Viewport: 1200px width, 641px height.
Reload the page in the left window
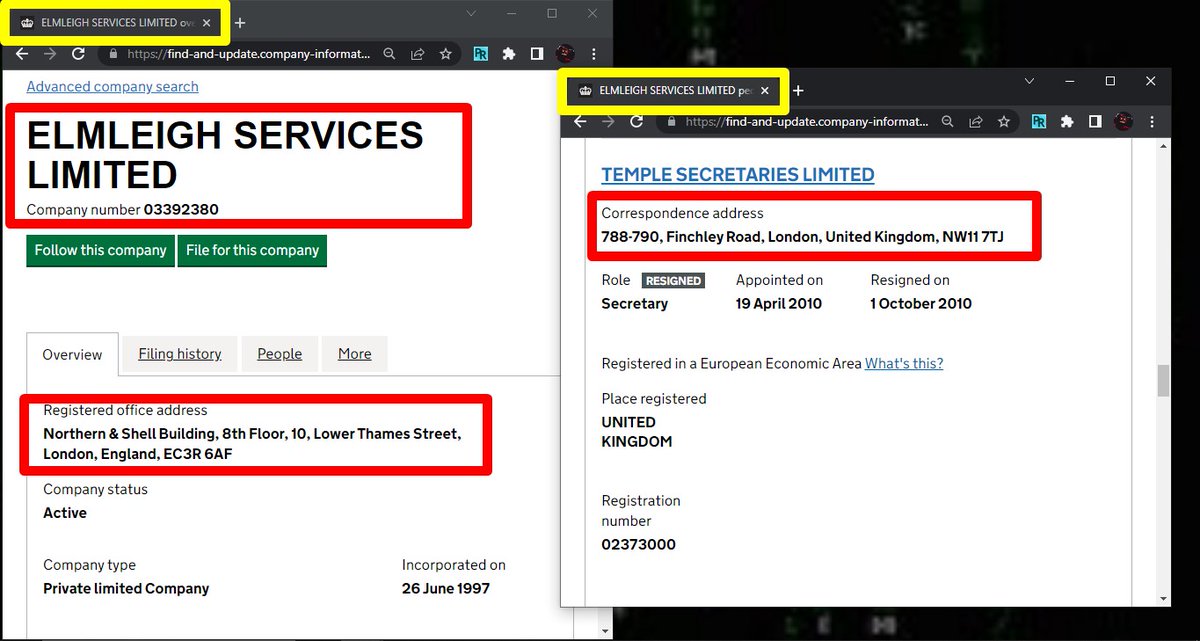pos(78,54)
